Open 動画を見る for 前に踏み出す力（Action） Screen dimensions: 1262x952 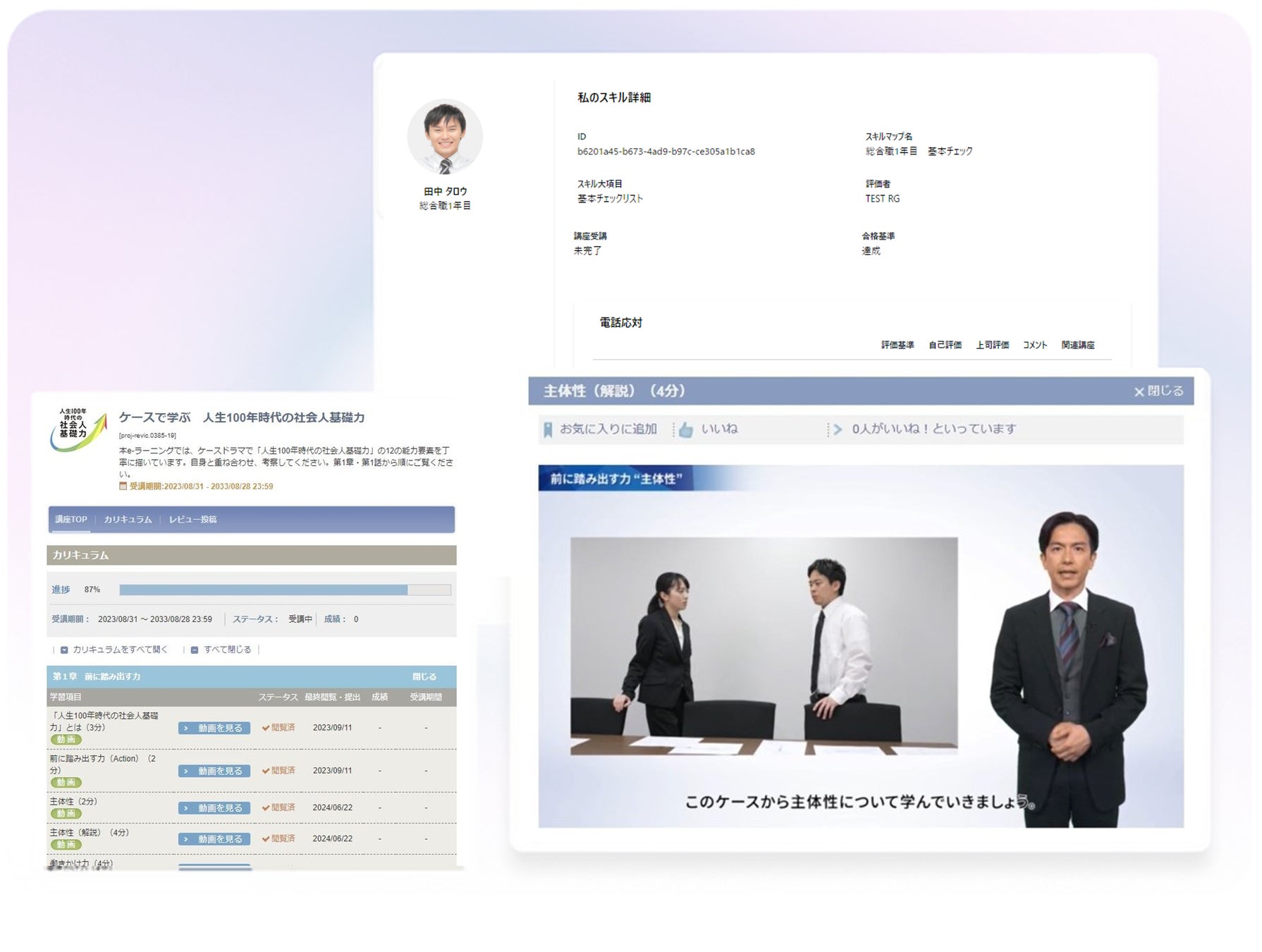pyautogui.click(x=214, y=771)
